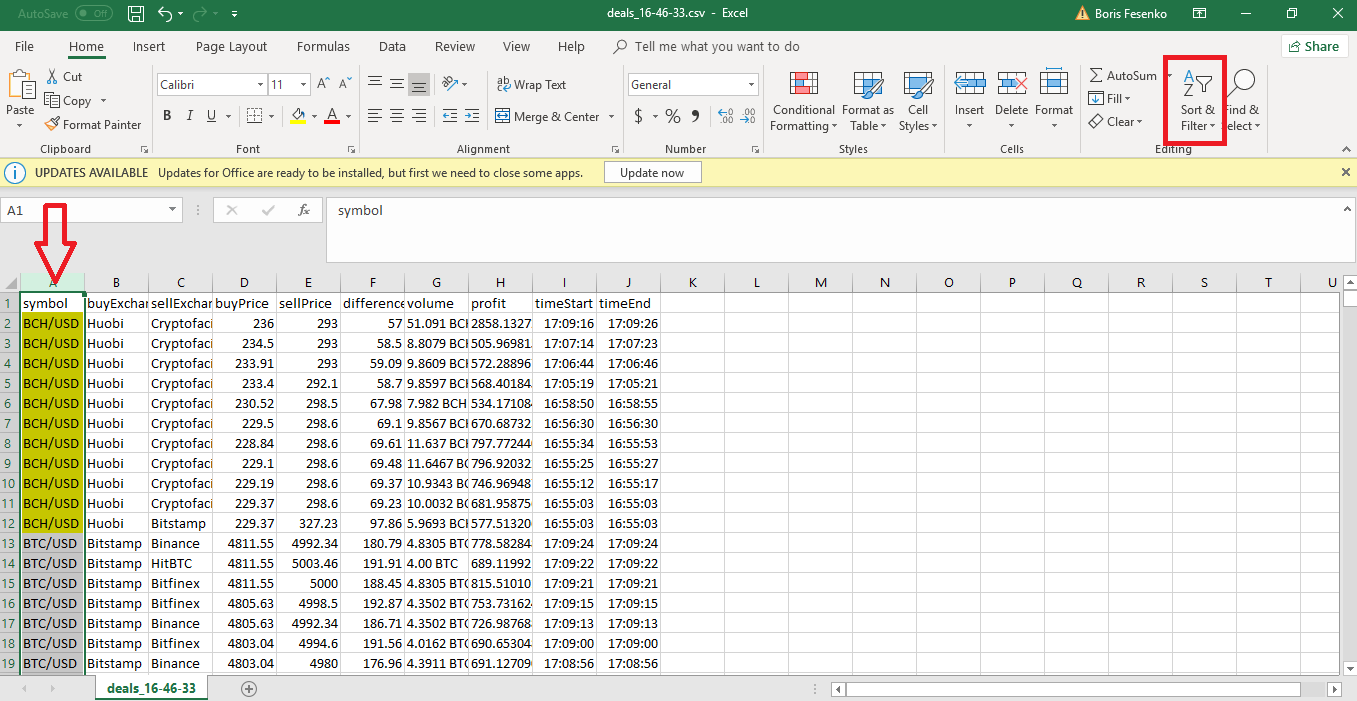Click the Share button
The image size is (1357, 701).
click(1314, 46)
